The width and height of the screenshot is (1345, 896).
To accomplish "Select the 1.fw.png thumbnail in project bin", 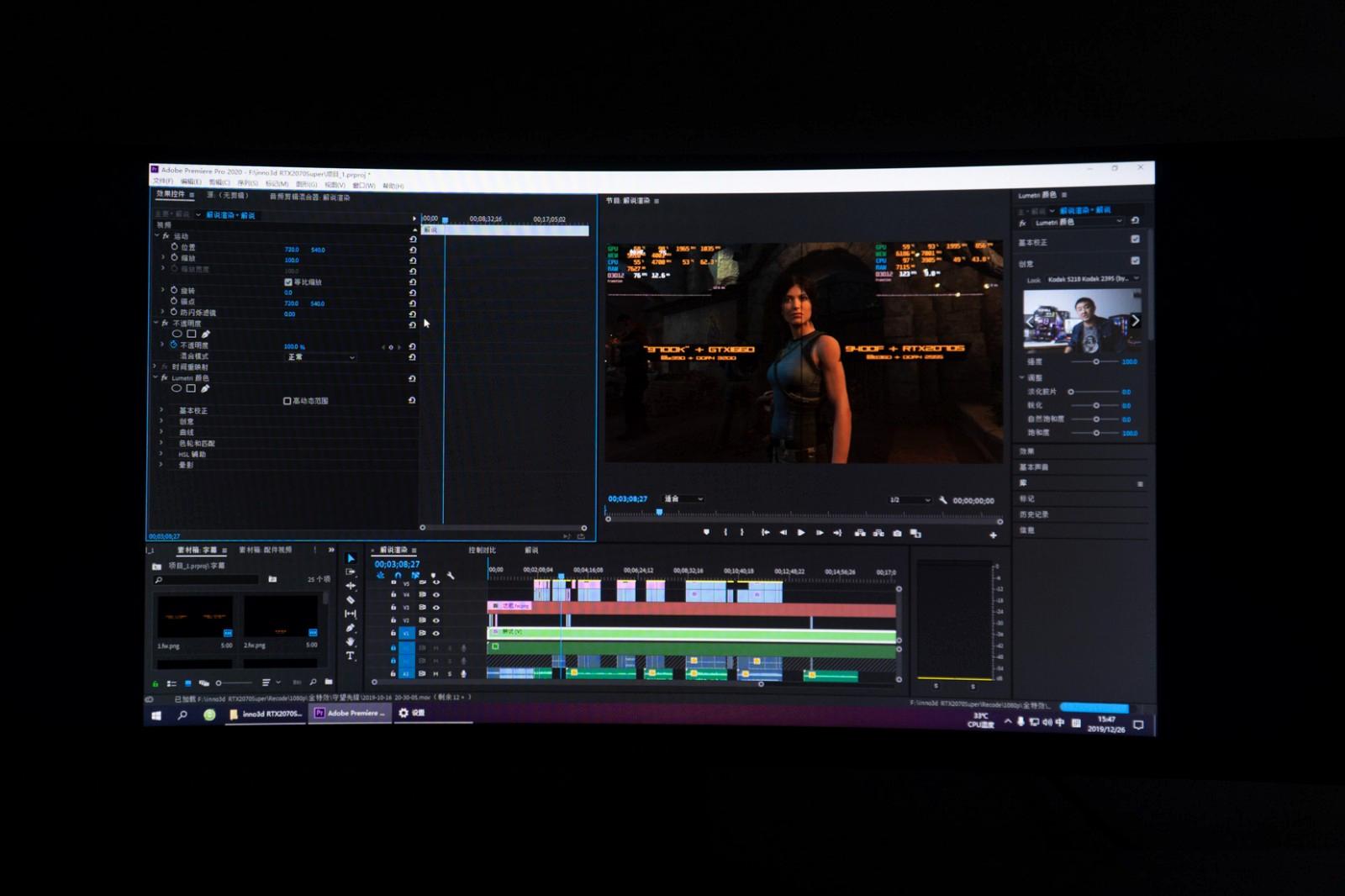I will tap(195, 617).
